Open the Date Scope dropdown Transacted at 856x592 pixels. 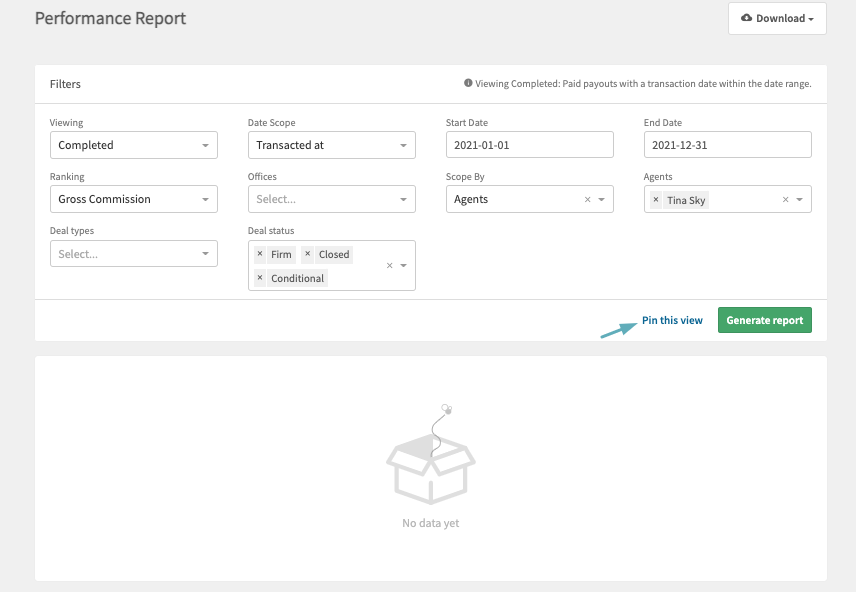click(x=331, y=145)
